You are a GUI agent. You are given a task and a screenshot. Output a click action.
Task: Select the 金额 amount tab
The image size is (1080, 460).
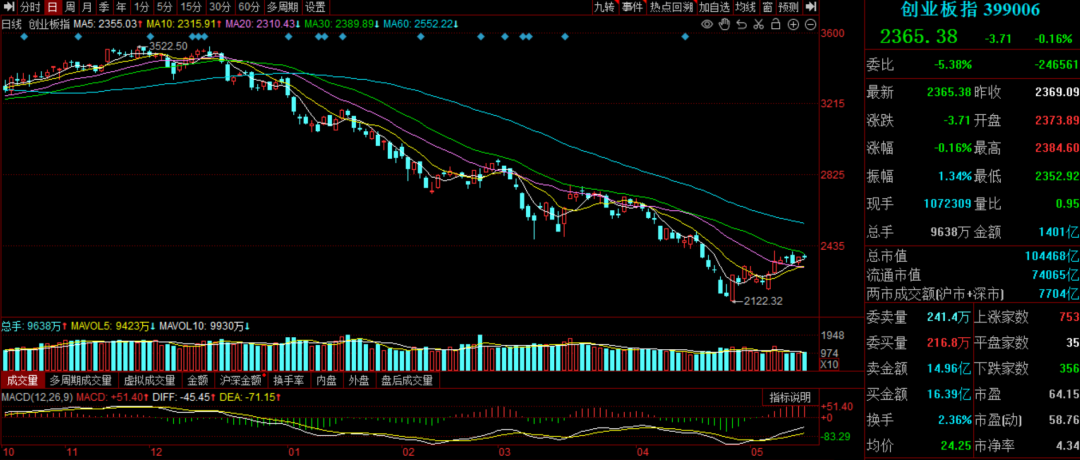198,380
